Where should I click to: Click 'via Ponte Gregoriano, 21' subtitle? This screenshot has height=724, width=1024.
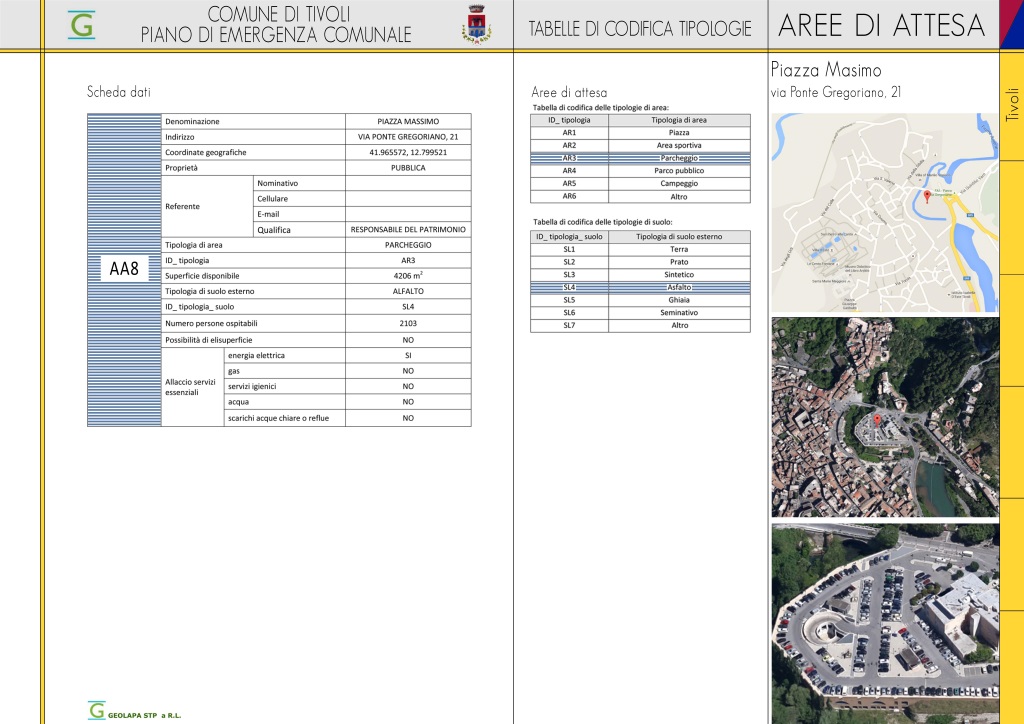(836, 92)
